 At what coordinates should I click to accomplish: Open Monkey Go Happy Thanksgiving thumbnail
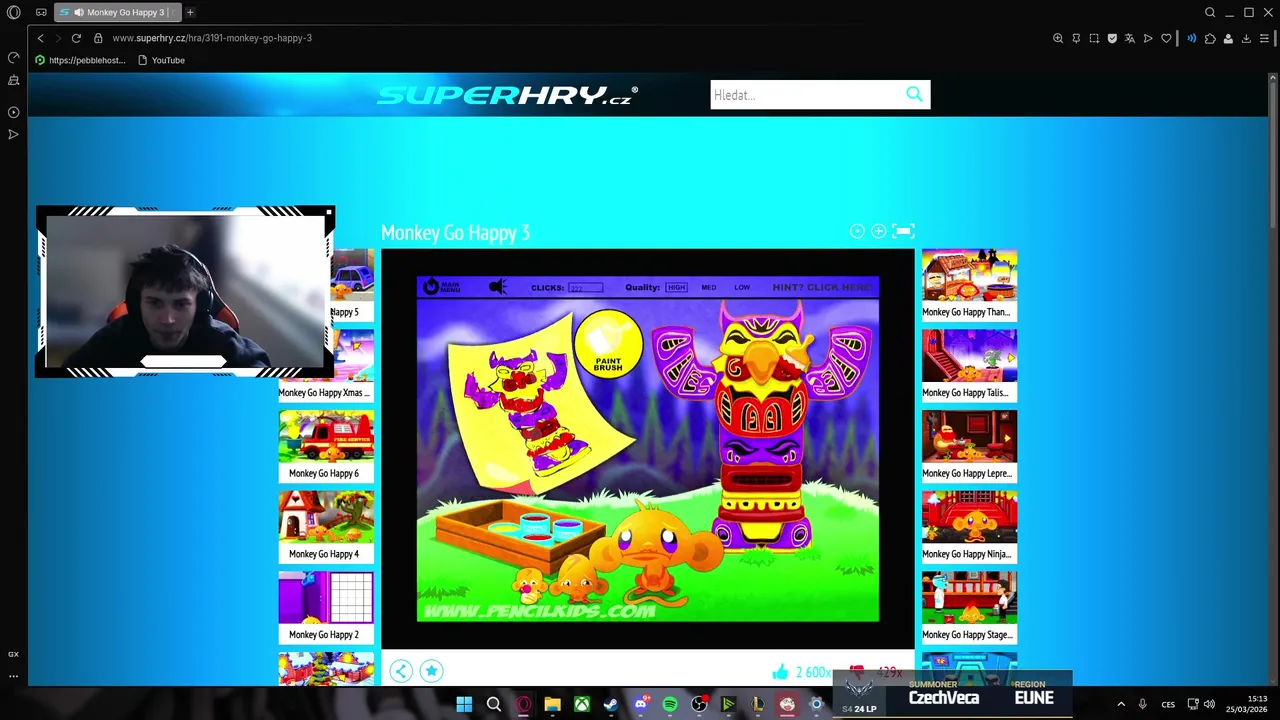point(969,284)
